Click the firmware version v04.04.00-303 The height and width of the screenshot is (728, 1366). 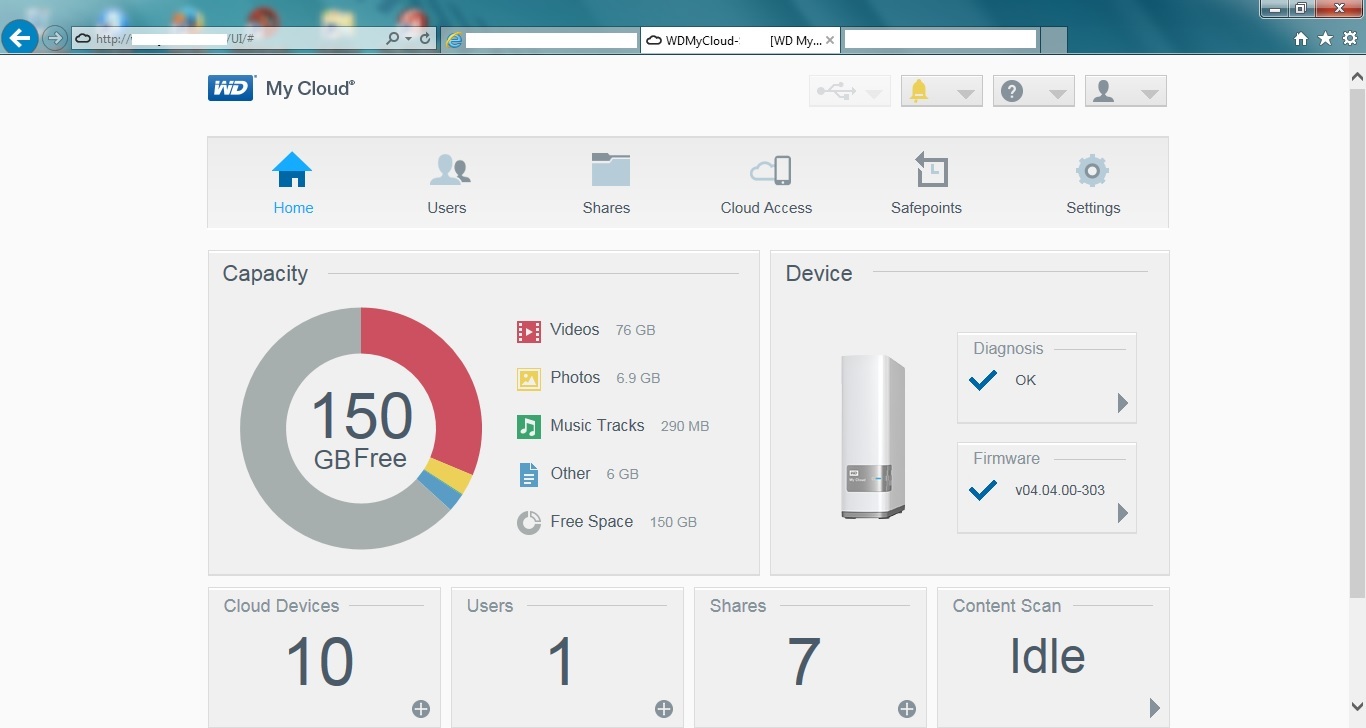tap(1060, 490)
